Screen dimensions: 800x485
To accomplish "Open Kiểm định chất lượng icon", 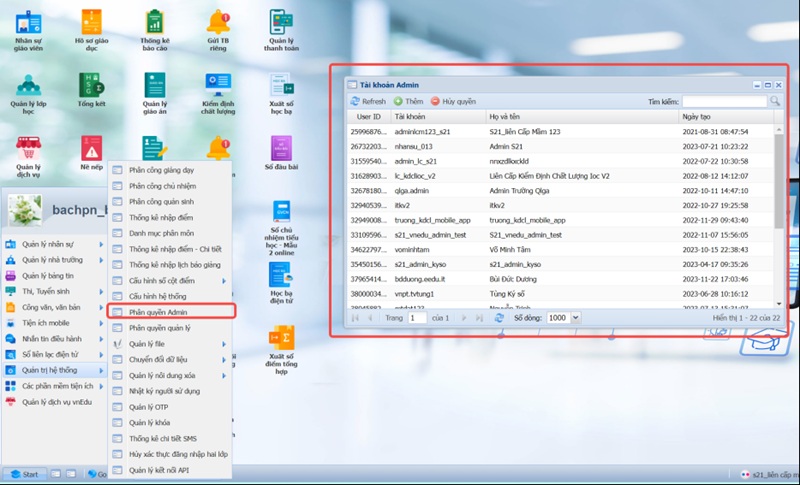I will click(x=218, y=94).
